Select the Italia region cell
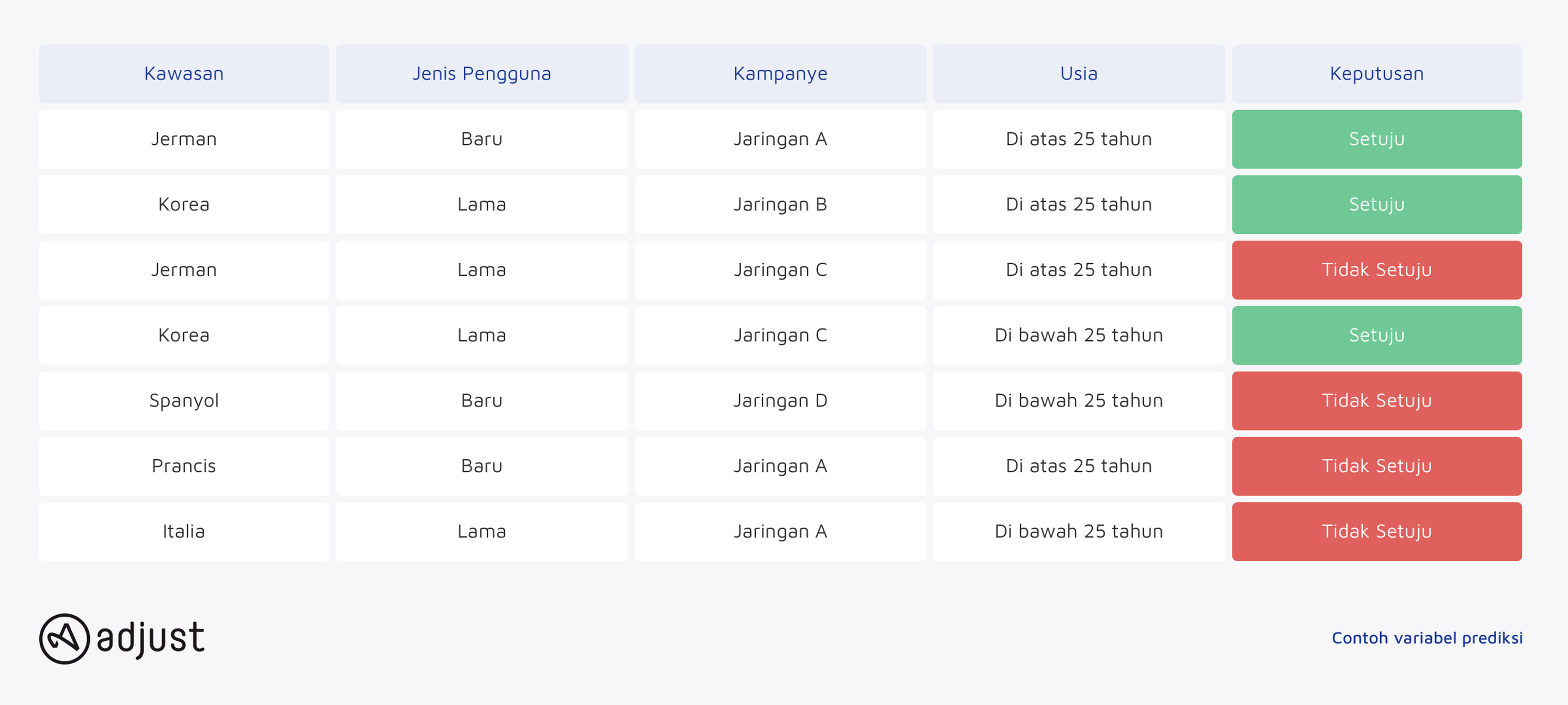This screenshot has height=705, width=1568. pyautogui.click(x=184, y=531)
